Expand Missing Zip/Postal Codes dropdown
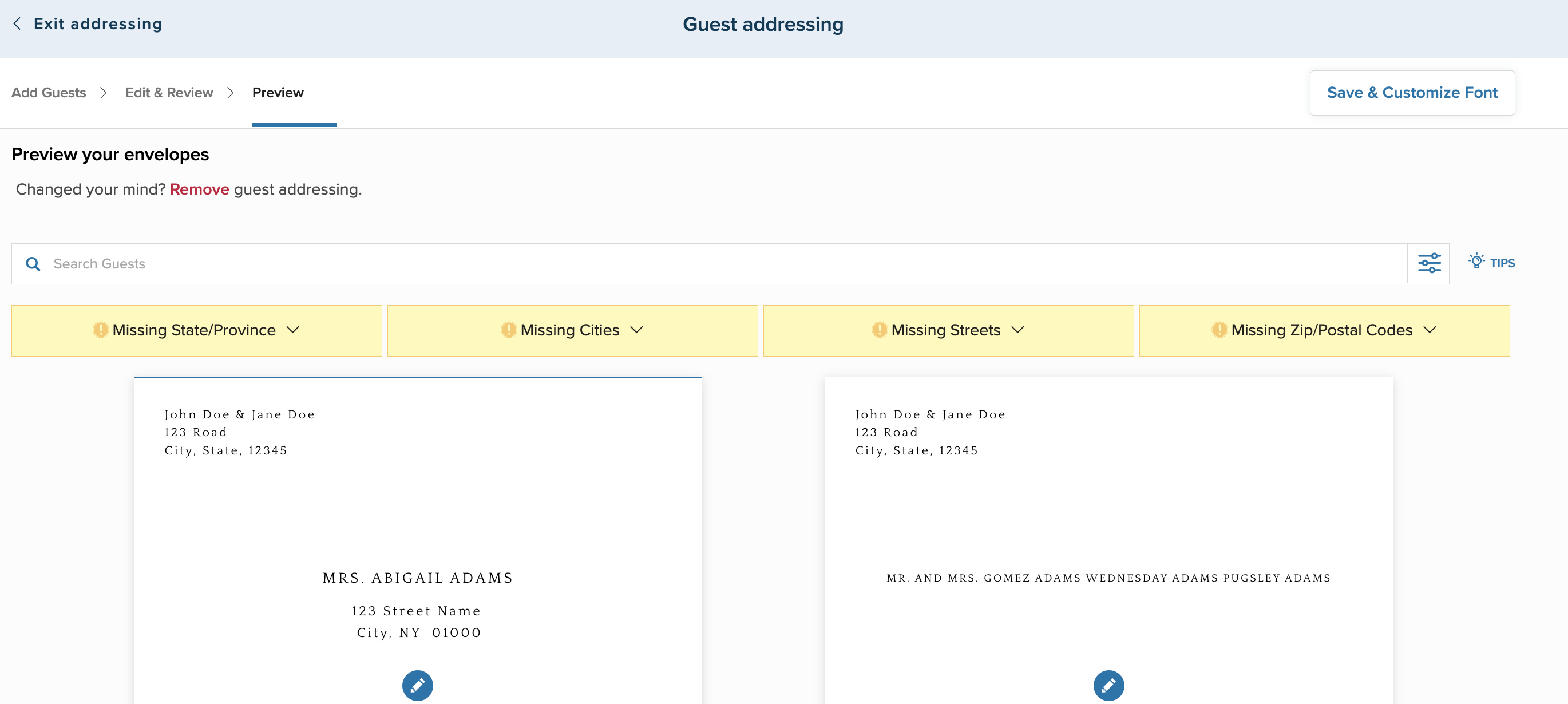This screenshot has width=1568, height=704. coord(1430,330)
